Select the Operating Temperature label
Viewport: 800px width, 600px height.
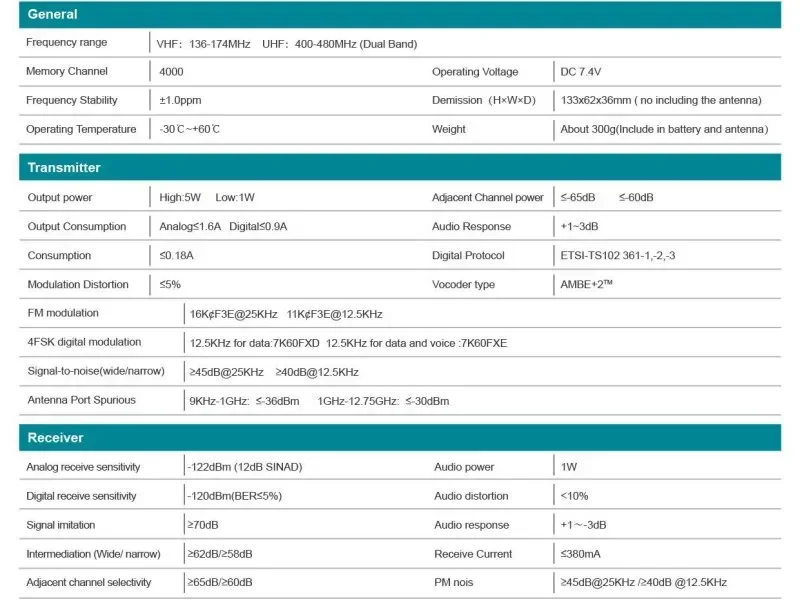(81, 129)
